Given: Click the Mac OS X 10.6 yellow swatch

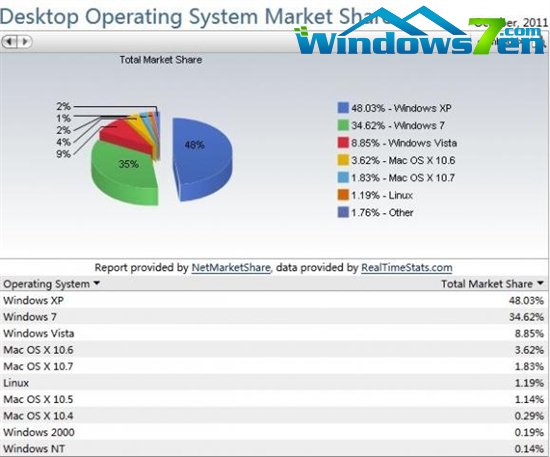Looking at the screenshot, I should (343, 160).
